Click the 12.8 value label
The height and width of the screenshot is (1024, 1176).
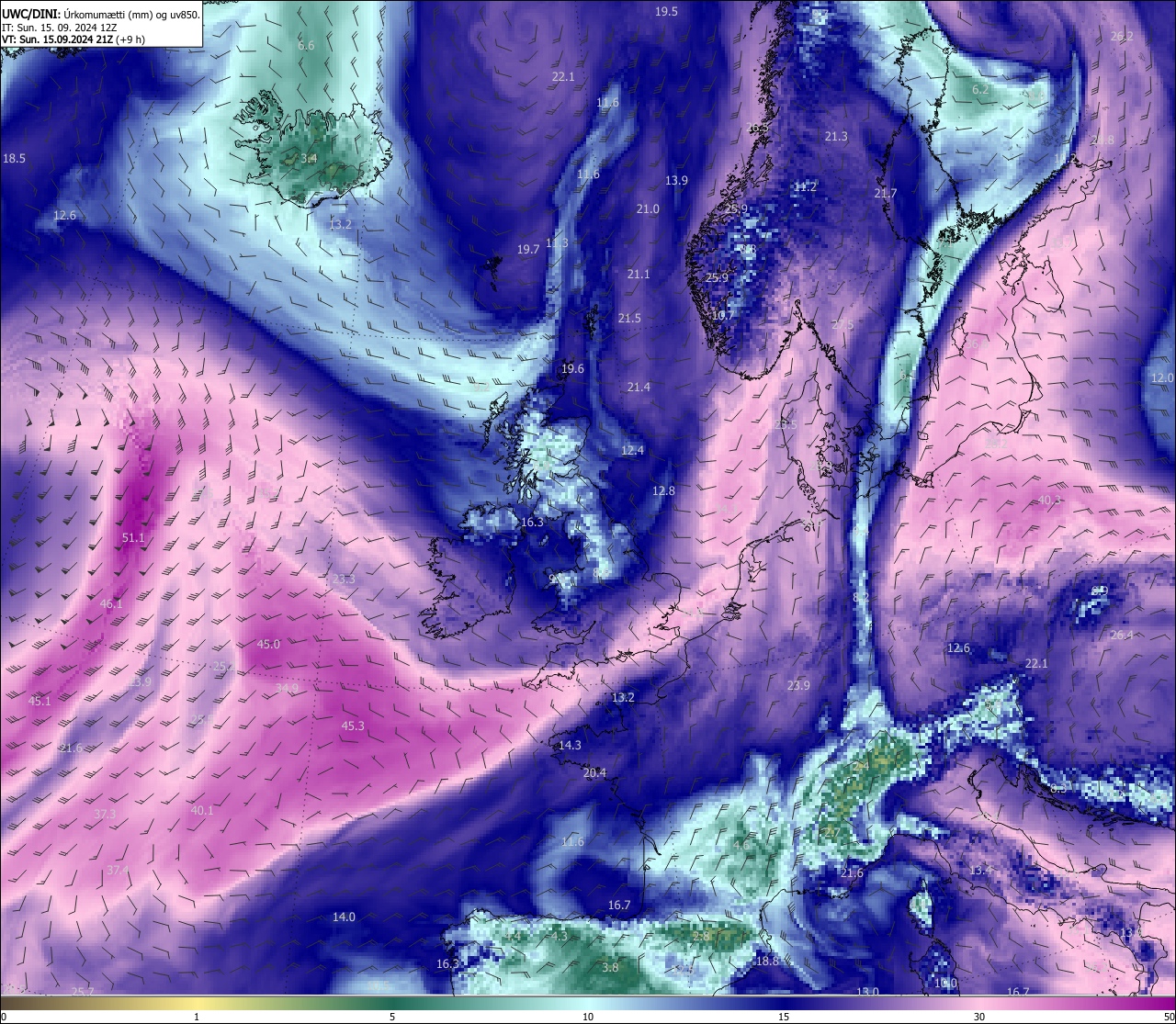coord(663,490)
